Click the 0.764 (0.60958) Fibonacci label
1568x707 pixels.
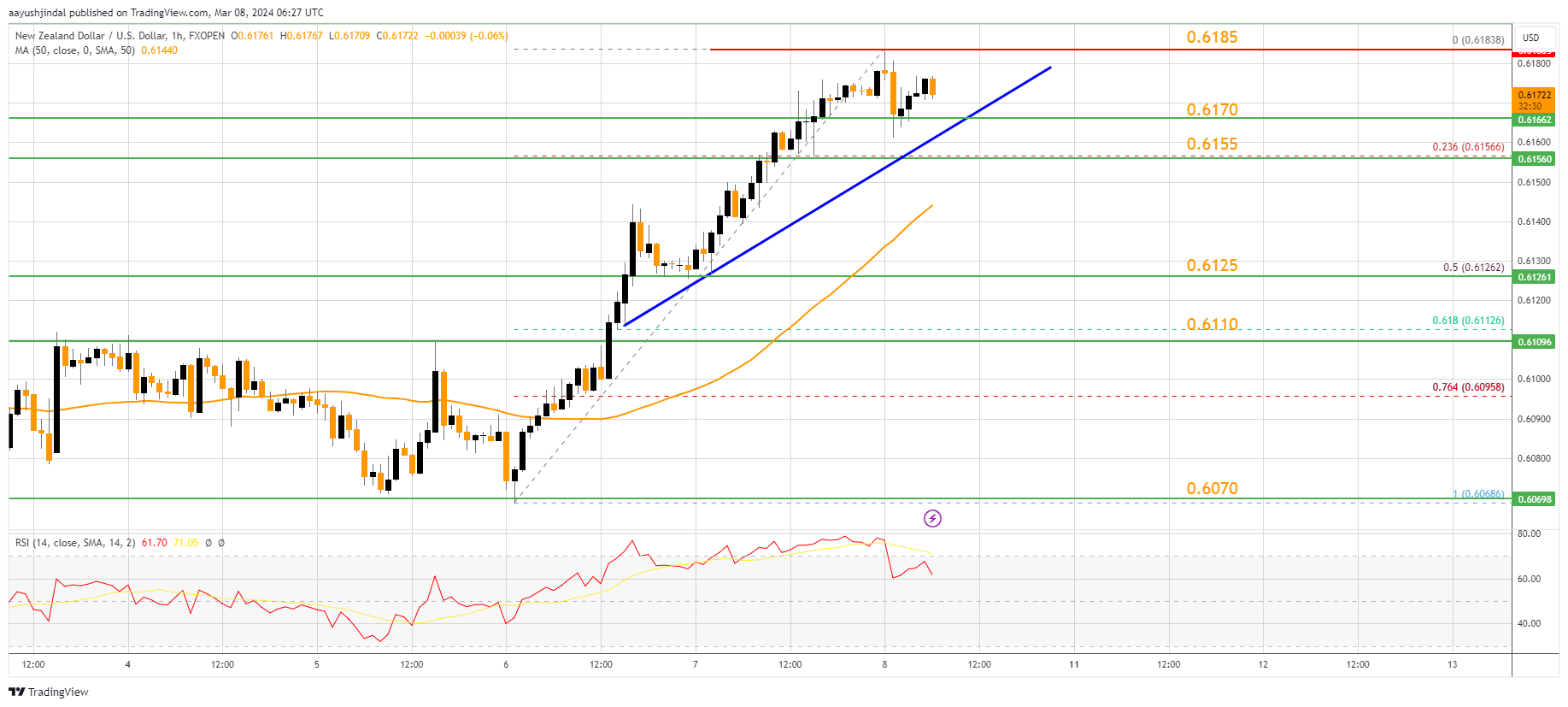pos(1468,387)
